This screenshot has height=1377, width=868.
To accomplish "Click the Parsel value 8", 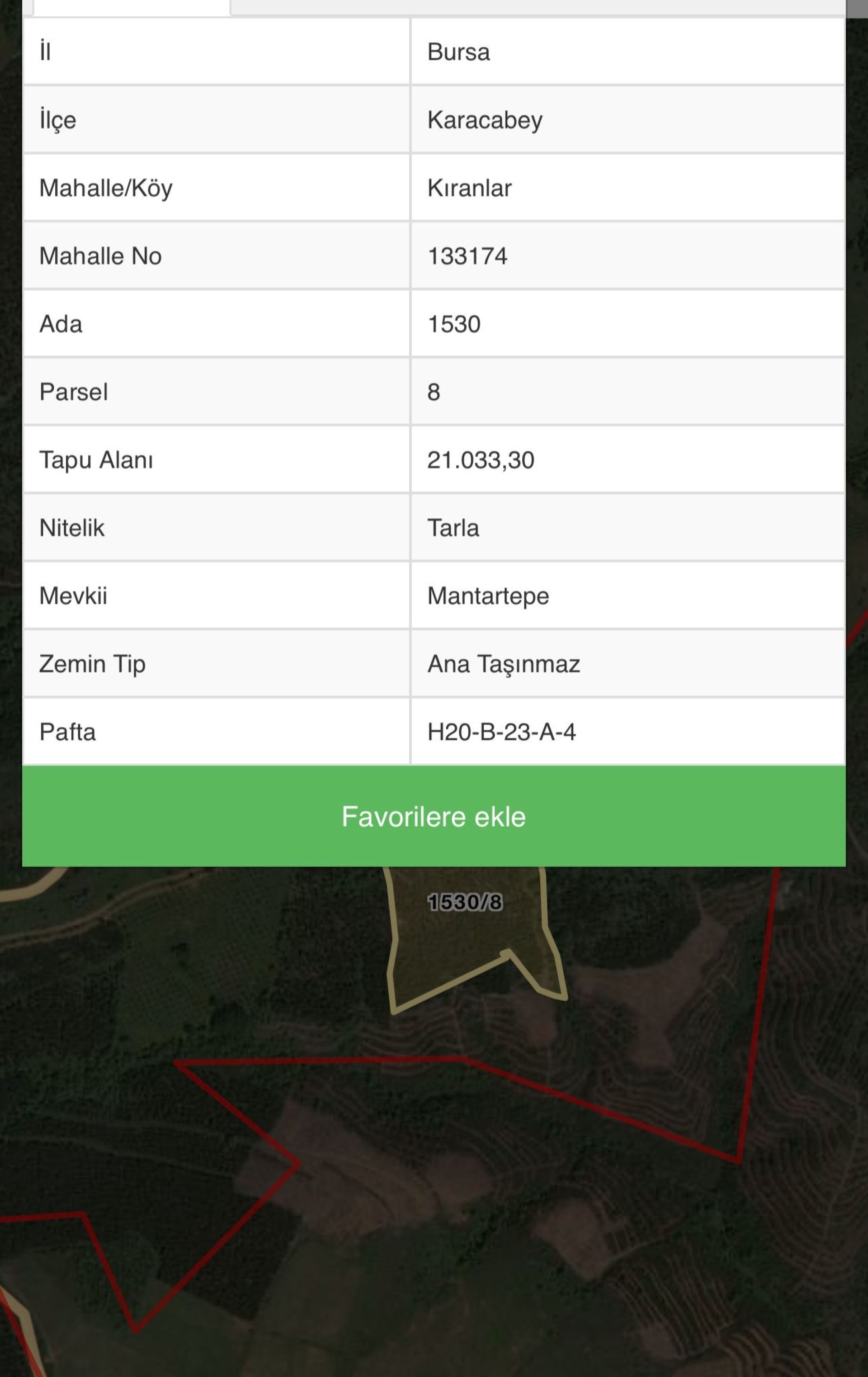I will (x=434, y=392).
